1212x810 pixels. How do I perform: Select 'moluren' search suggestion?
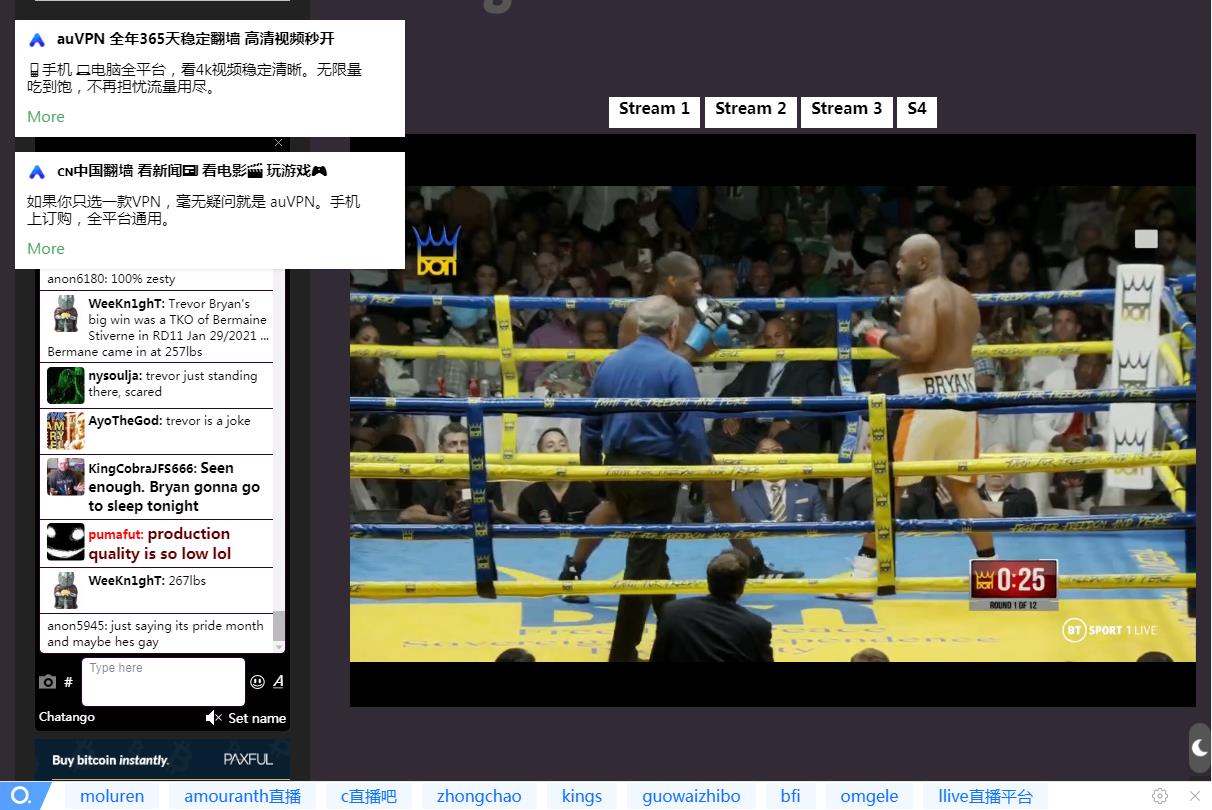(112, 796)
